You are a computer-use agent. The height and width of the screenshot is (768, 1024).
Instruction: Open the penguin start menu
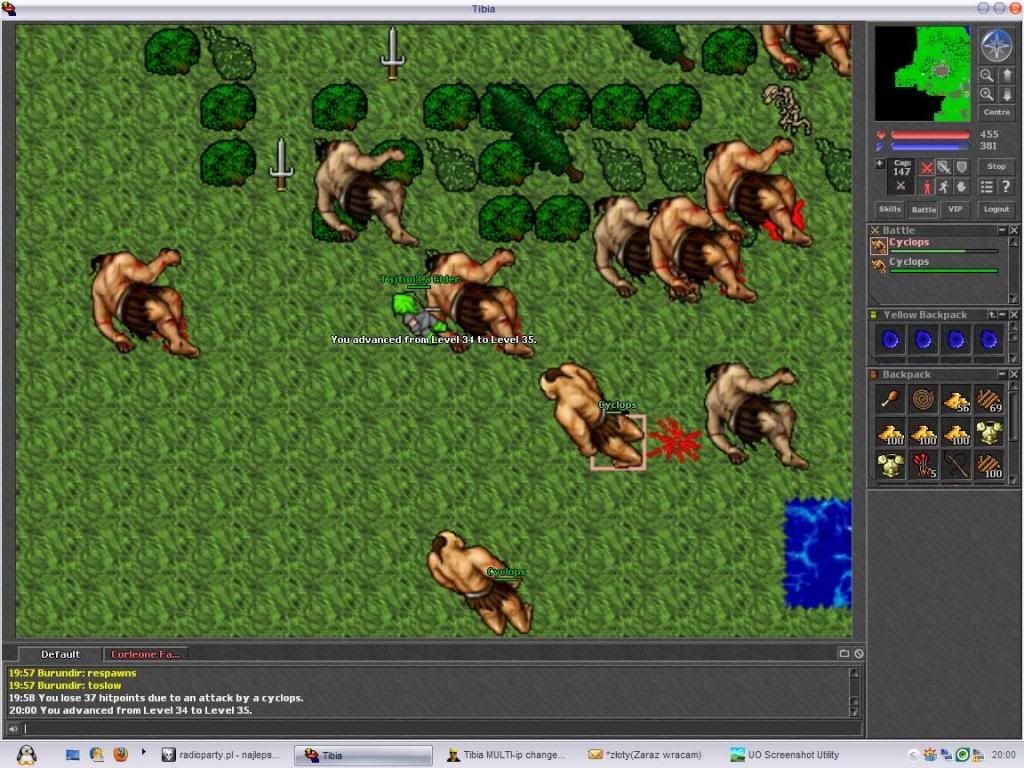[26, 755]
